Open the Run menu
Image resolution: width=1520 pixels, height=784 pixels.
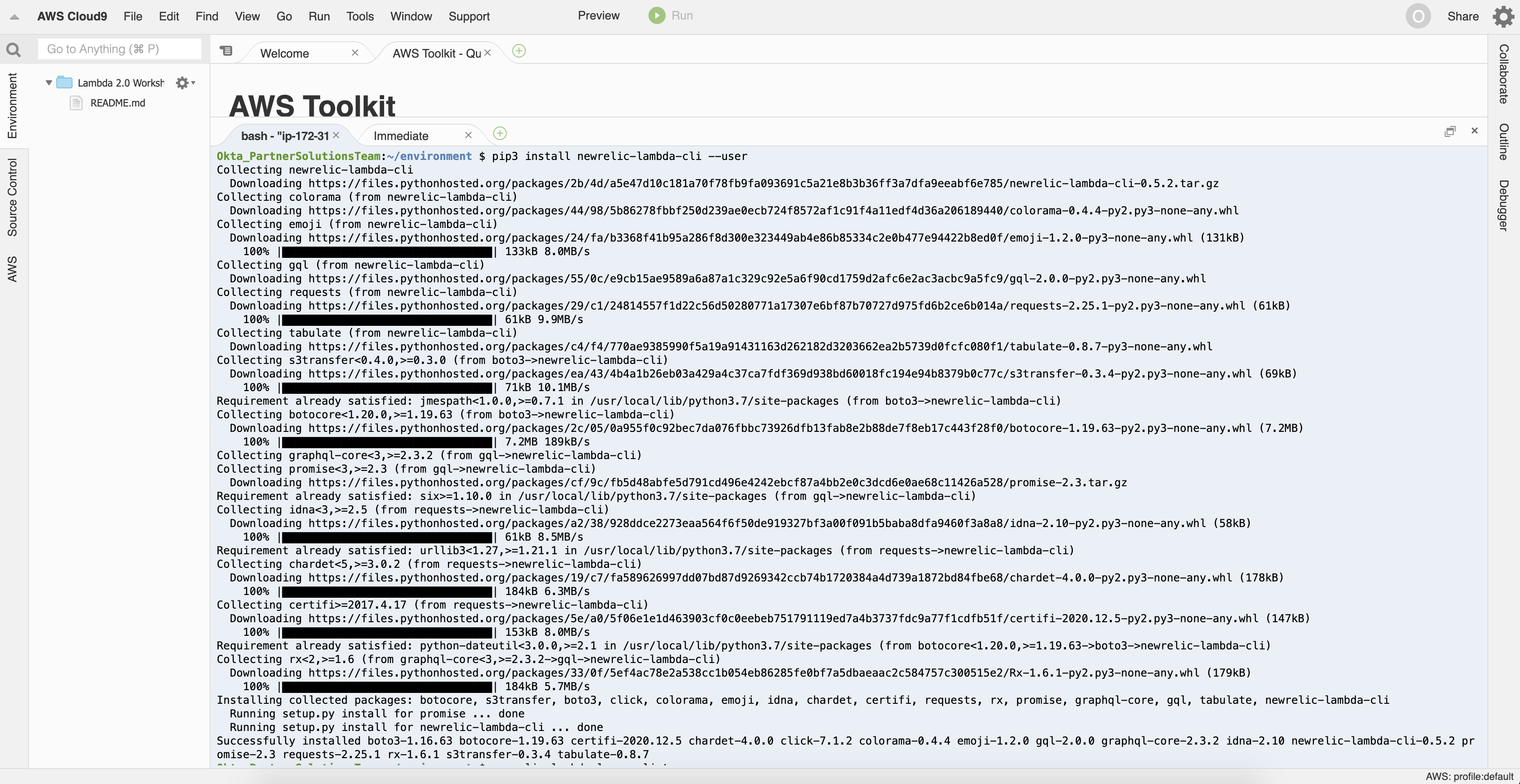319,16
